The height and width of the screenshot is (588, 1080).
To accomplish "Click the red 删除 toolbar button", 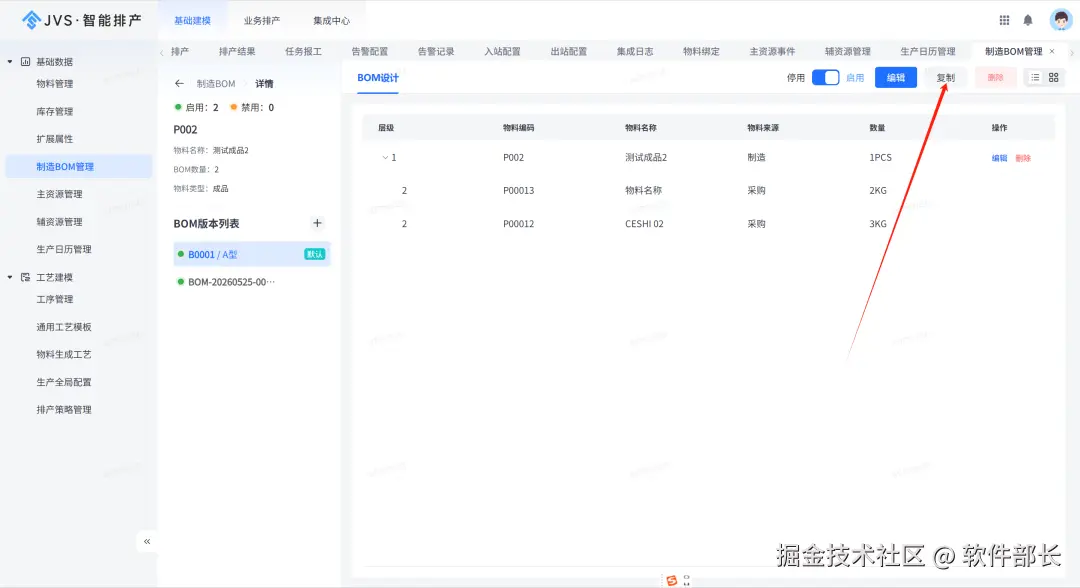I will [x=995, y=78].
